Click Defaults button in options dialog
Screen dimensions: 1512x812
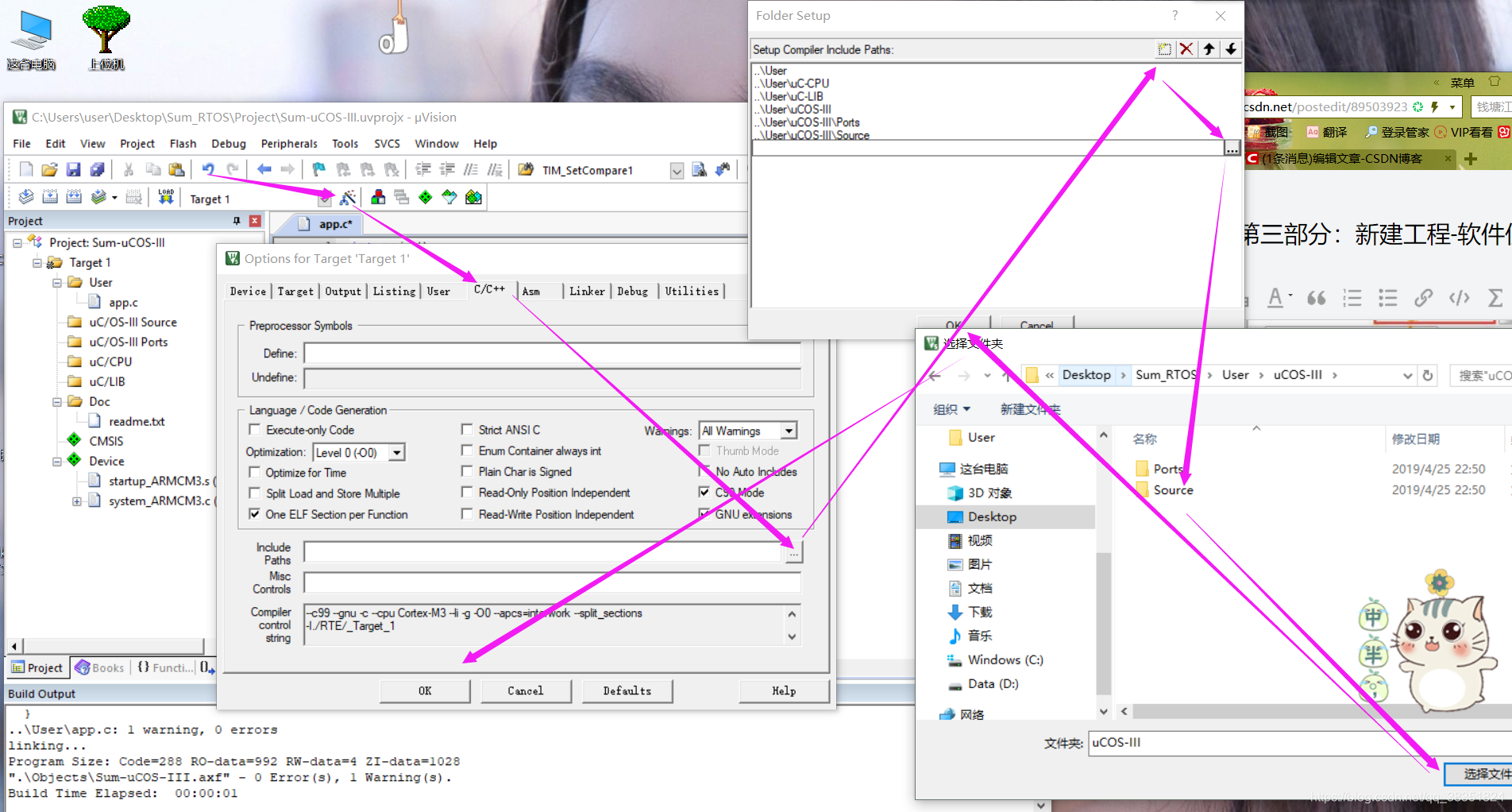pyautogui.click(x=627, y=691)
